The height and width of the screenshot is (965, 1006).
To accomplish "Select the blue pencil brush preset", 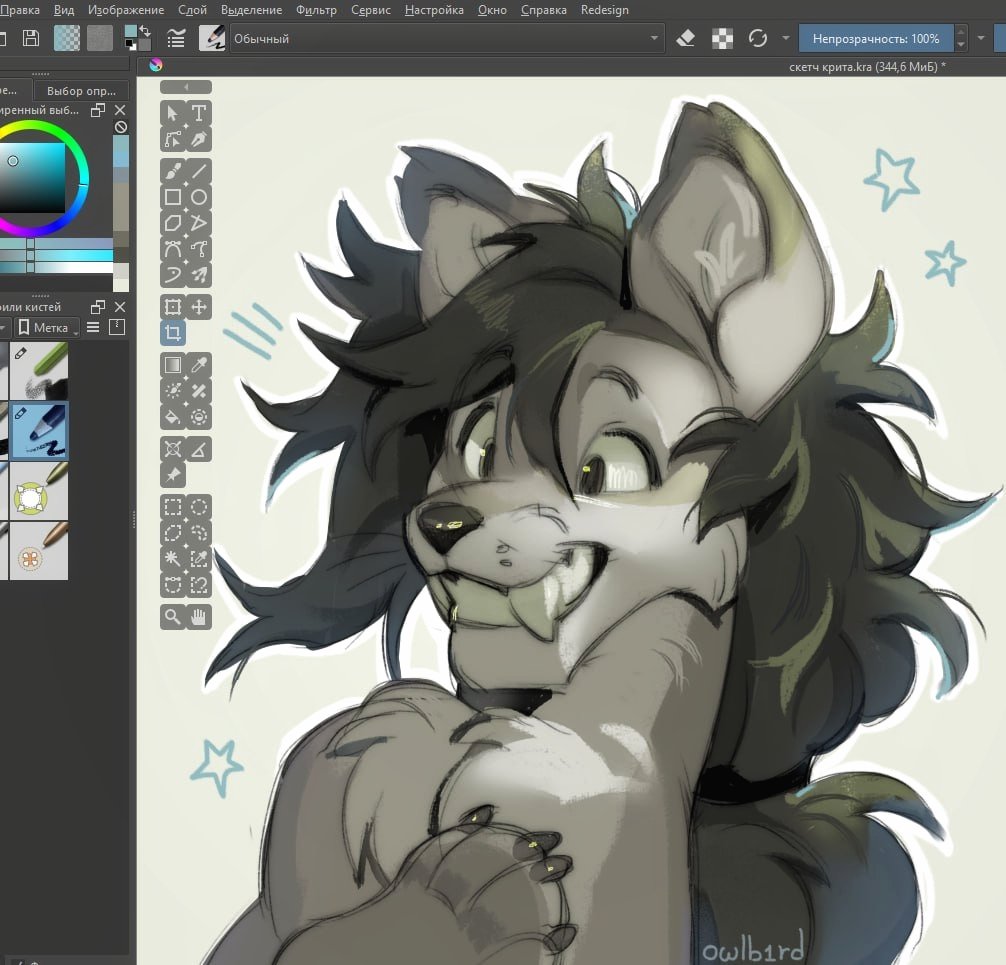I will click(38, 431).
